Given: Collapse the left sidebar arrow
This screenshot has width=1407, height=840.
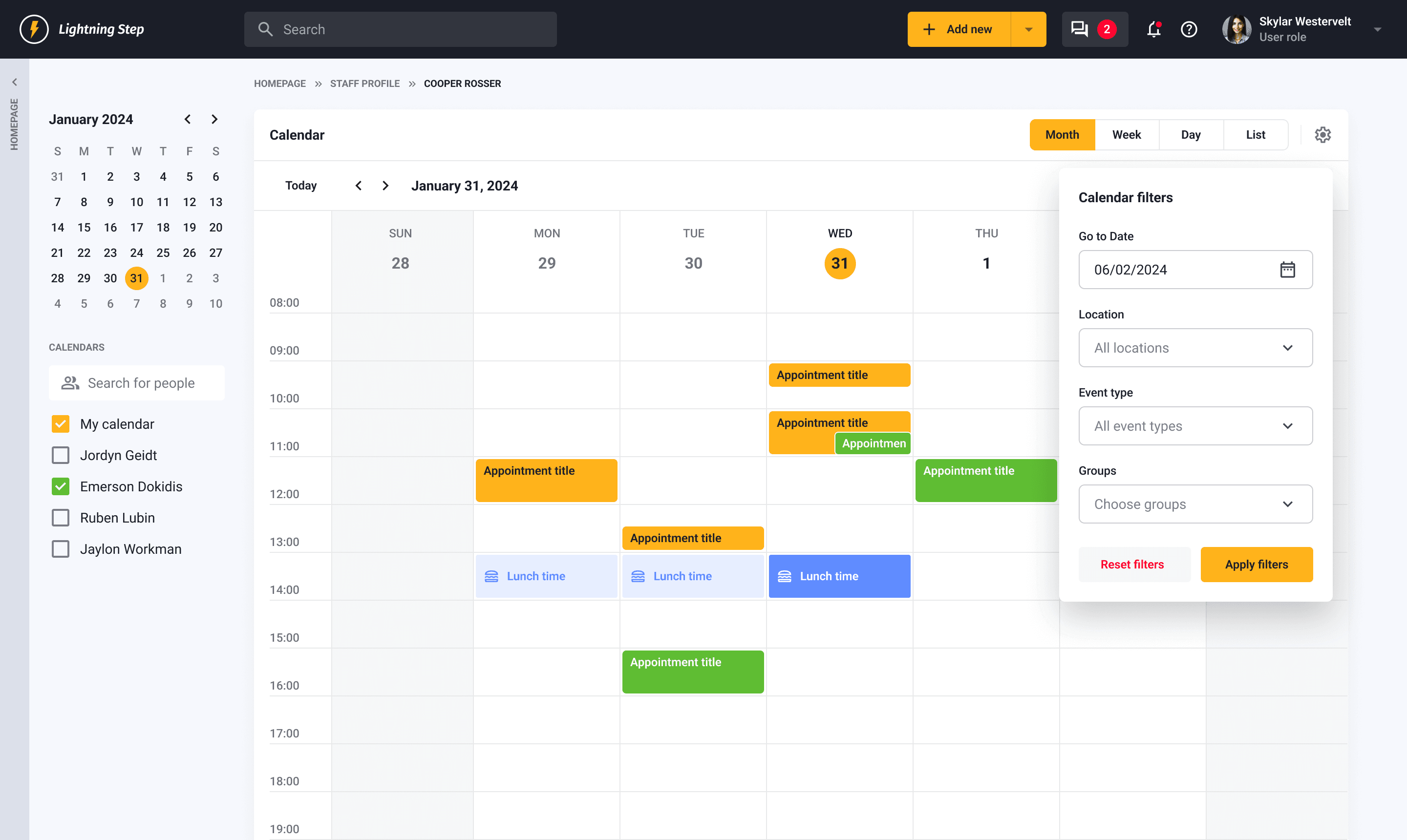Looking at the screenshot, I should (15, 82).
